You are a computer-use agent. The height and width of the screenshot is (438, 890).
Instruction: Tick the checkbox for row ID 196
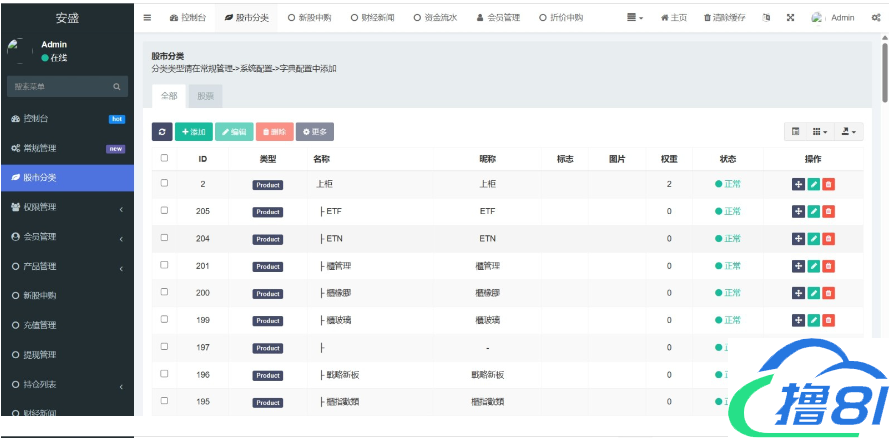pyautogui.click(x=164, y=374)
